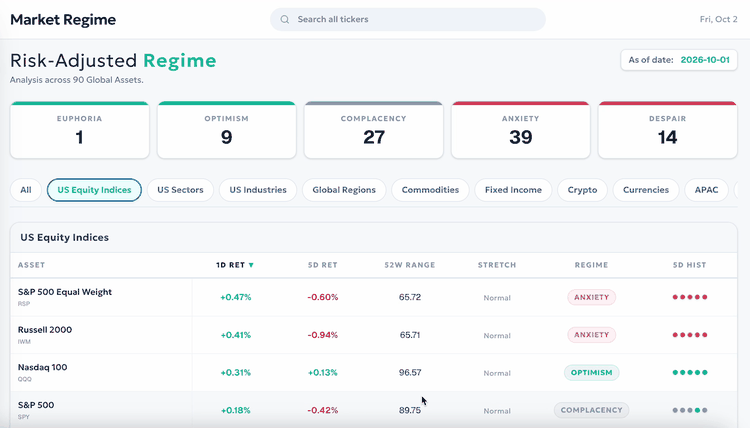Viewport: 750px width, 428px height.
Task: Click the 96.57 52W range value
Action: point(410,373)
